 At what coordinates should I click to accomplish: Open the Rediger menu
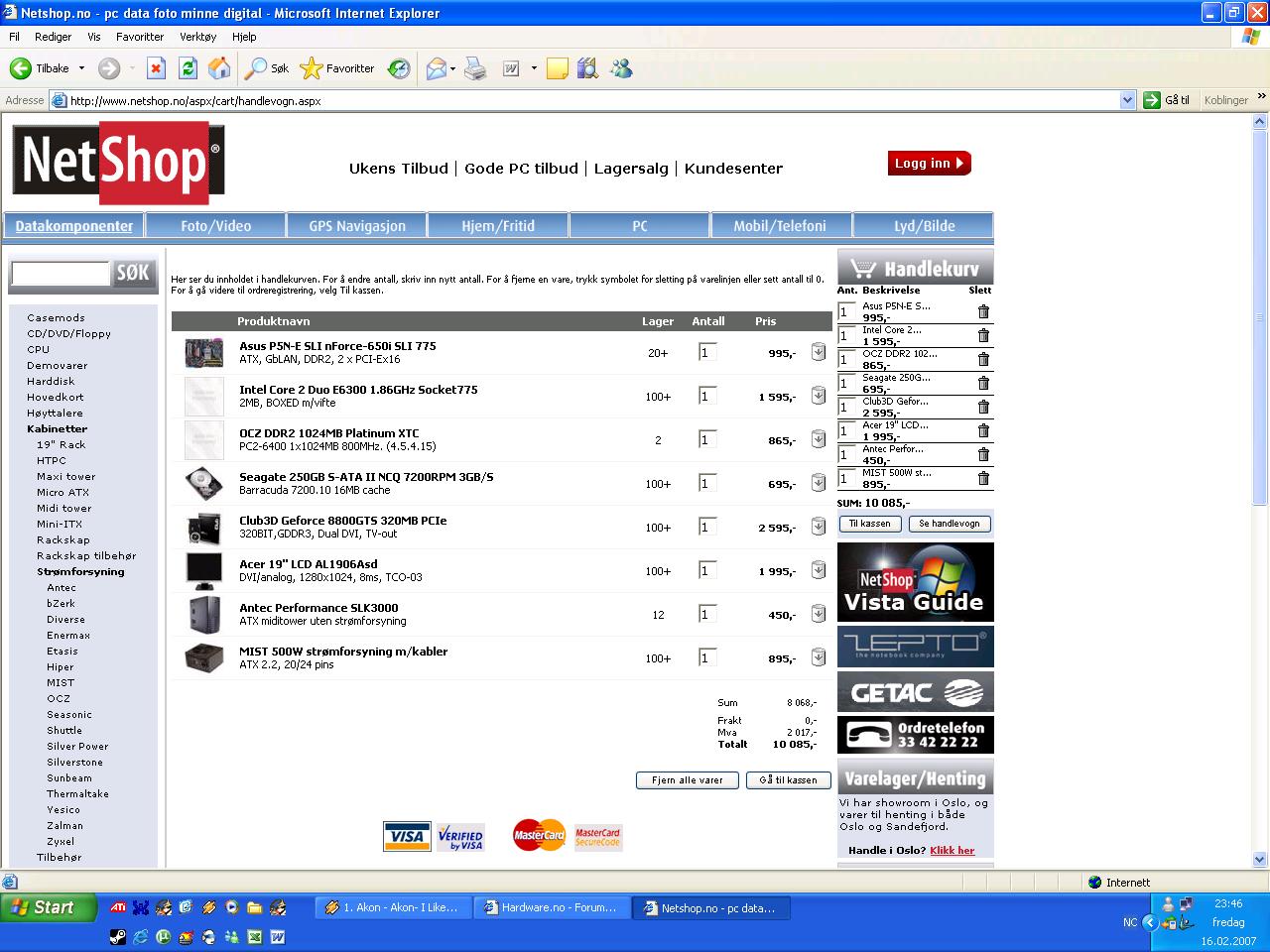(x=53, y=37)
